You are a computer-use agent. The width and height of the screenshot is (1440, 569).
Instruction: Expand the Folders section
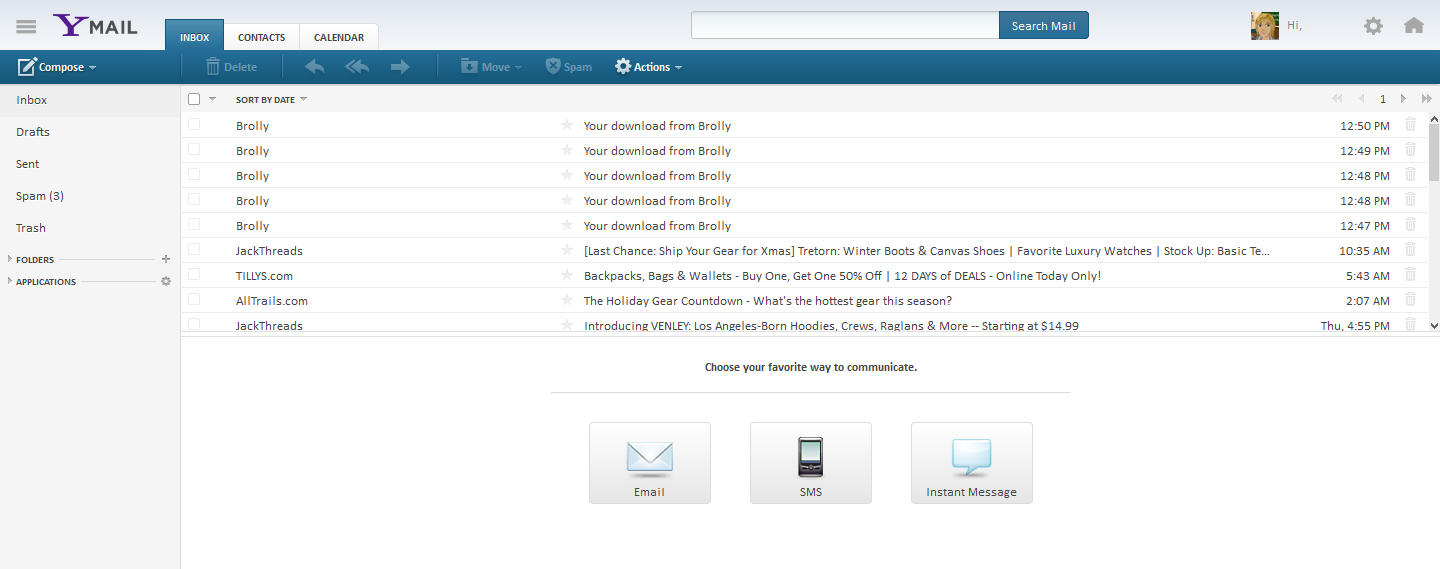tap(10, 259)
